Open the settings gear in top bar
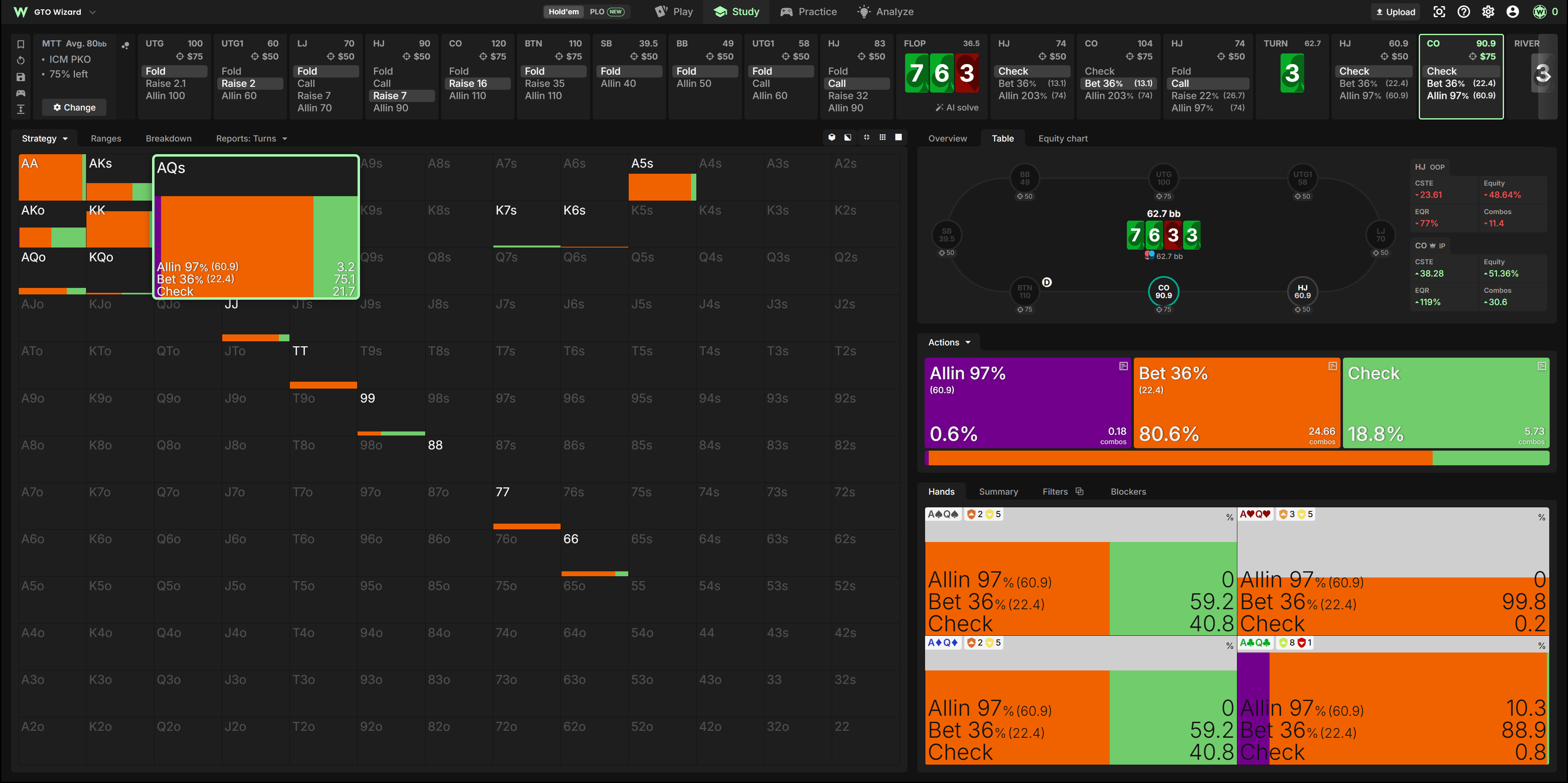 pyautogui.click(x=1488, y=11)
